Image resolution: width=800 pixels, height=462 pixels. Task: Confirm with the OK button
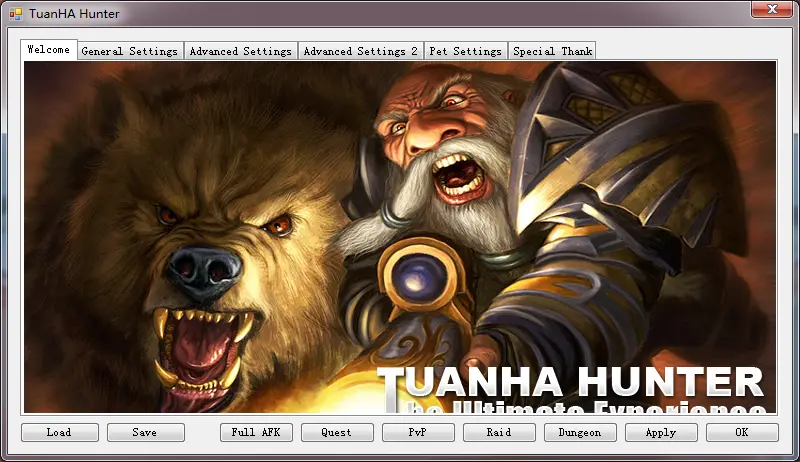click(742, 433)
